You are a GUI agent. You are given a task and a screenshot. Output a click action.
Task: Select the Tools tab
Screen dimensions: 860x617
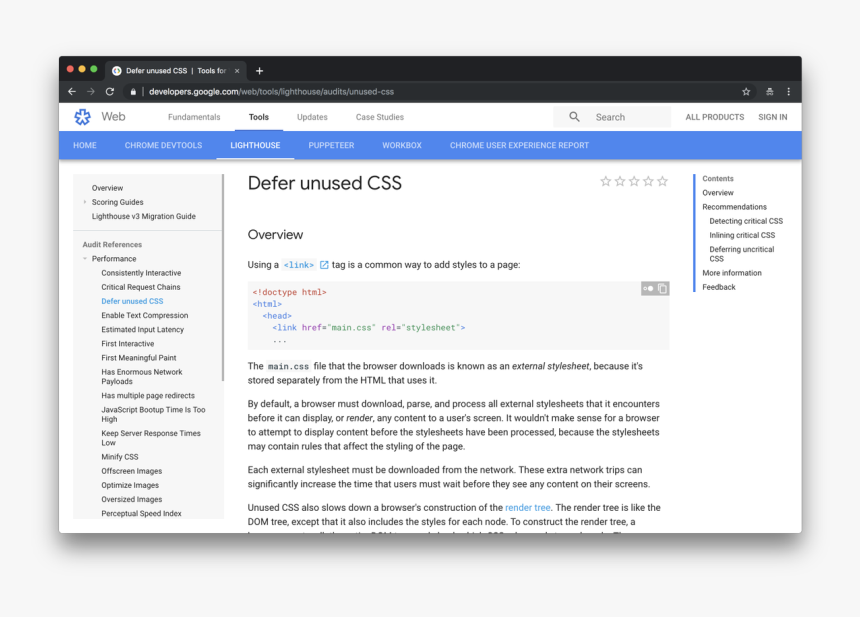(259, 117)
